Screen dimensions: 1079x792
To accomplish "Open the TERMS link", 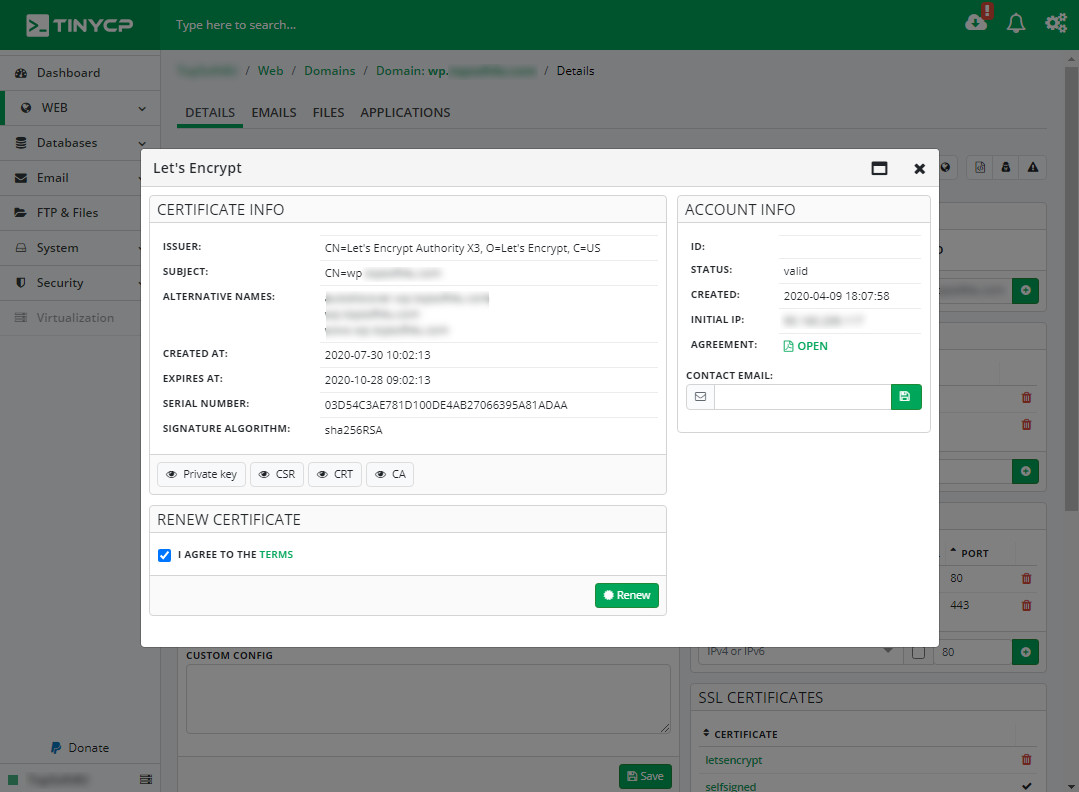I will (276, 555).
